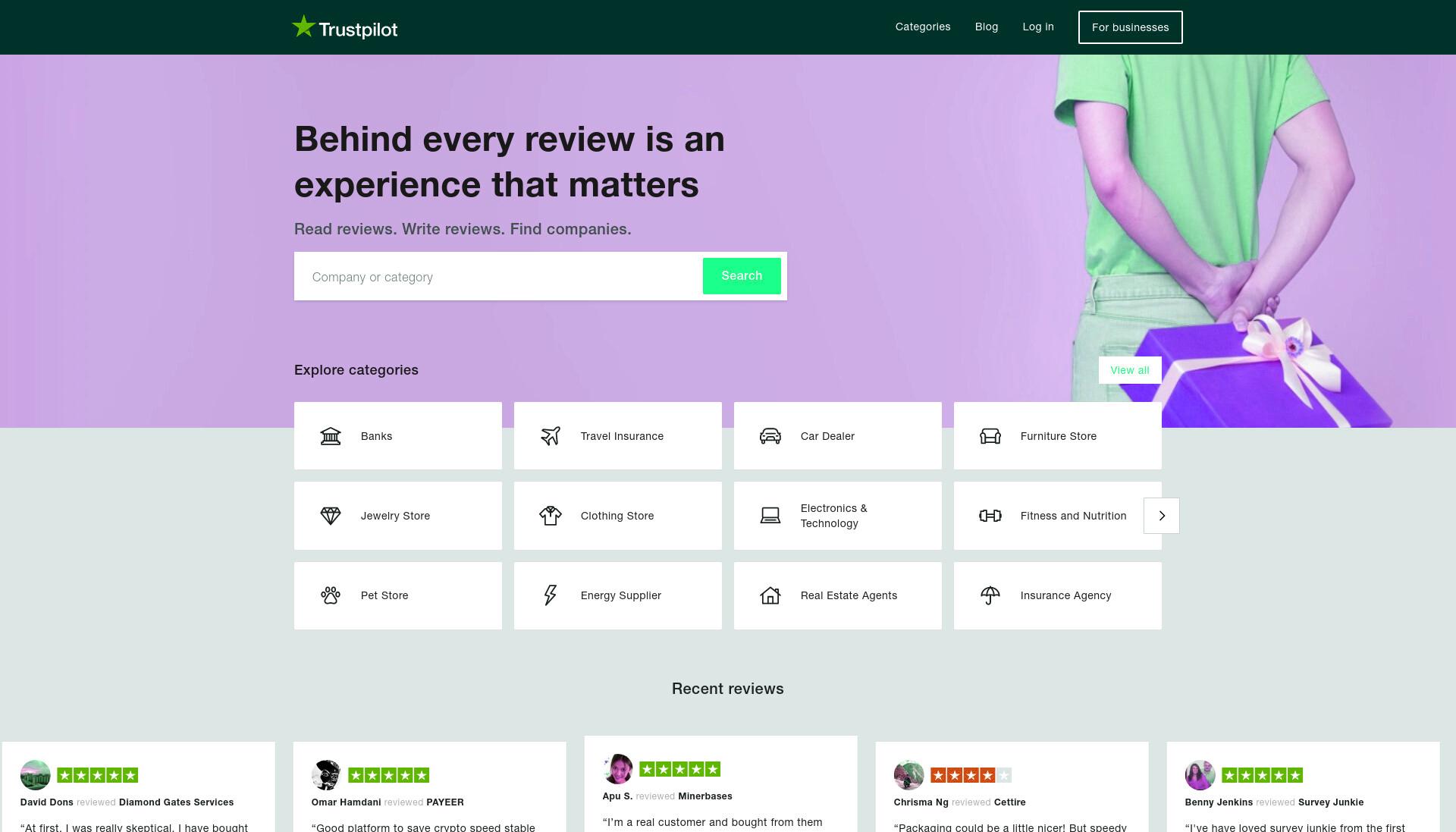Screen dimensions: 1456x832
Task: Open the Minerbases company link
Action: tap(705, 796)
